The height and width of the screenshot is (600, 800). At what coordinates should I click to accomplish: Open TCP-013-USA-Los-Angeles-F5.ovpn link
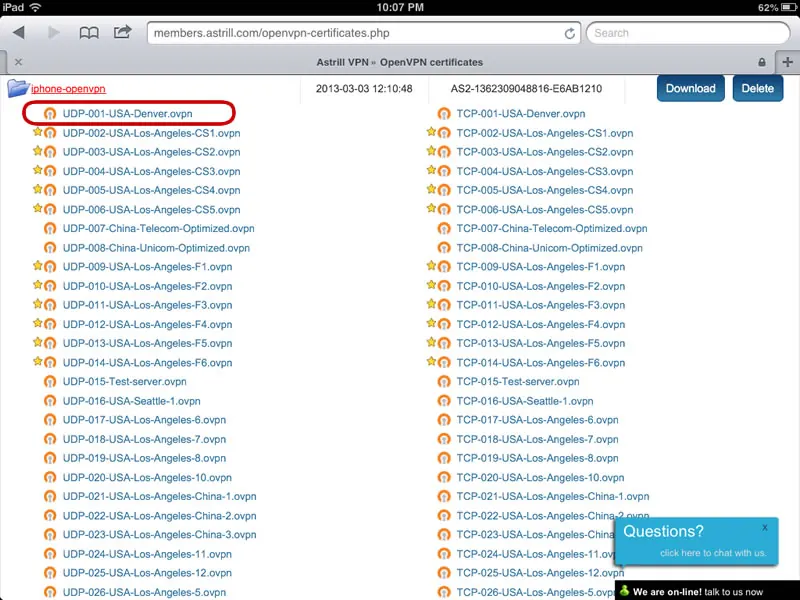click(541, 343)
